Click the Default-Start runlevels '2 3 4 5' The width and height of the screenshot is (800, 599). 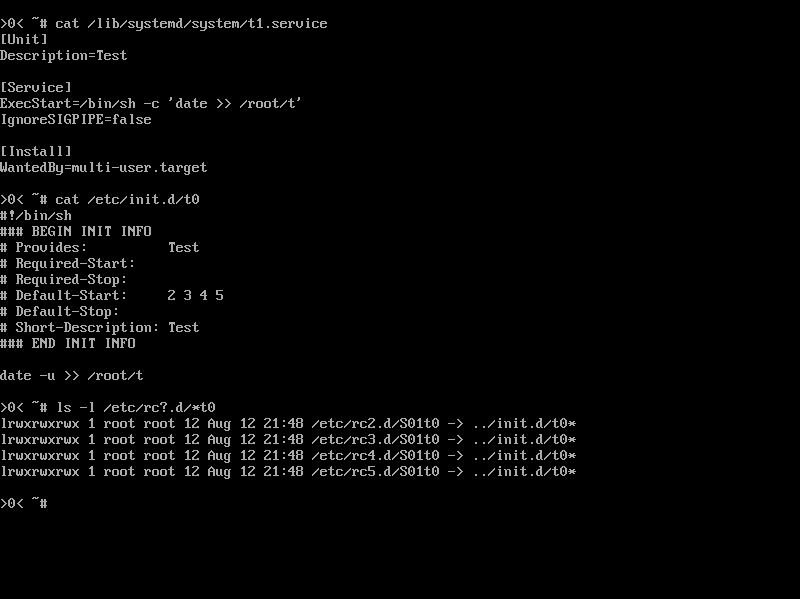tap(195, 295)
